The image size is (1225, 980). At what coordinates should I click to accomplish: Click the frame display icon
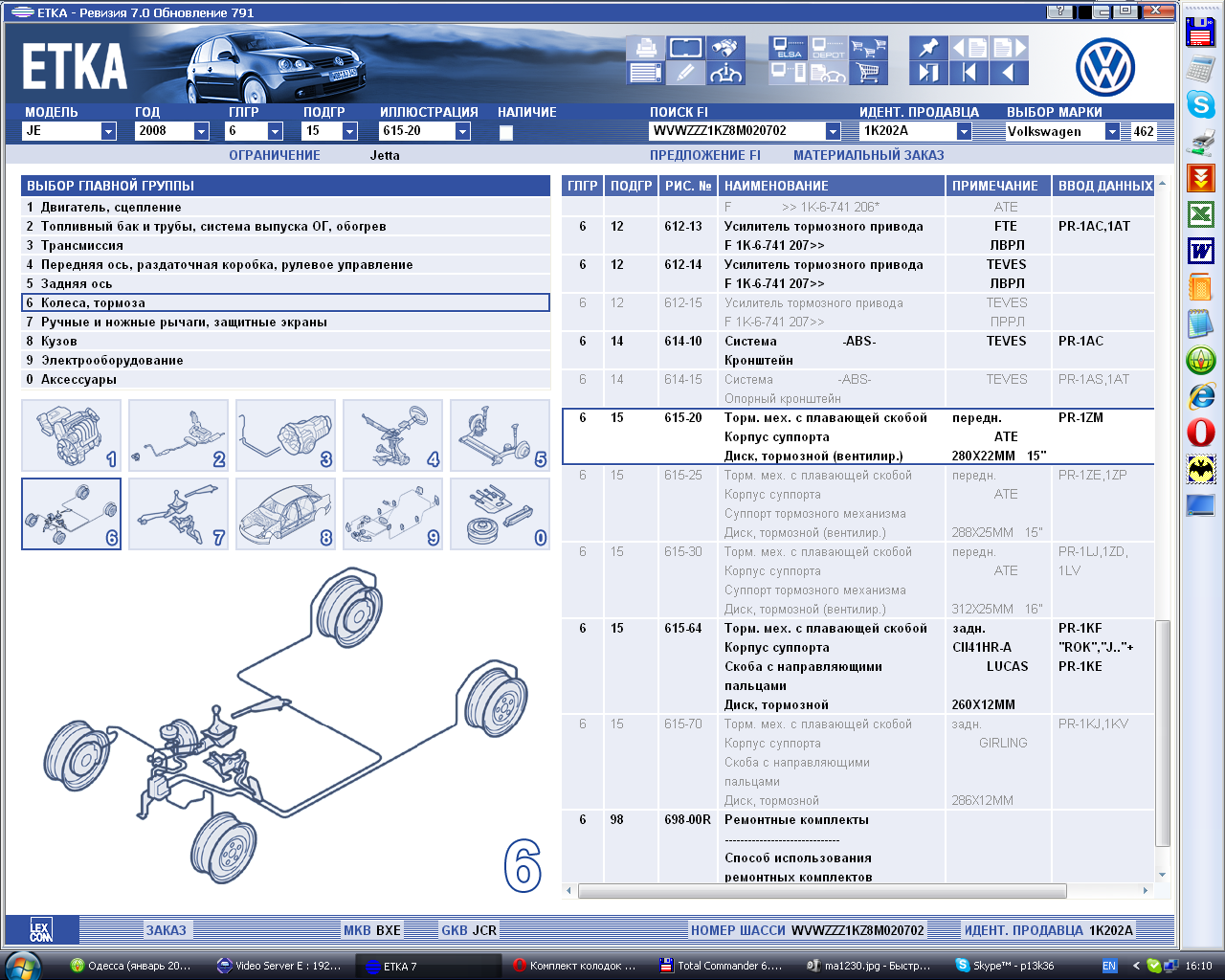click(686, 48)
